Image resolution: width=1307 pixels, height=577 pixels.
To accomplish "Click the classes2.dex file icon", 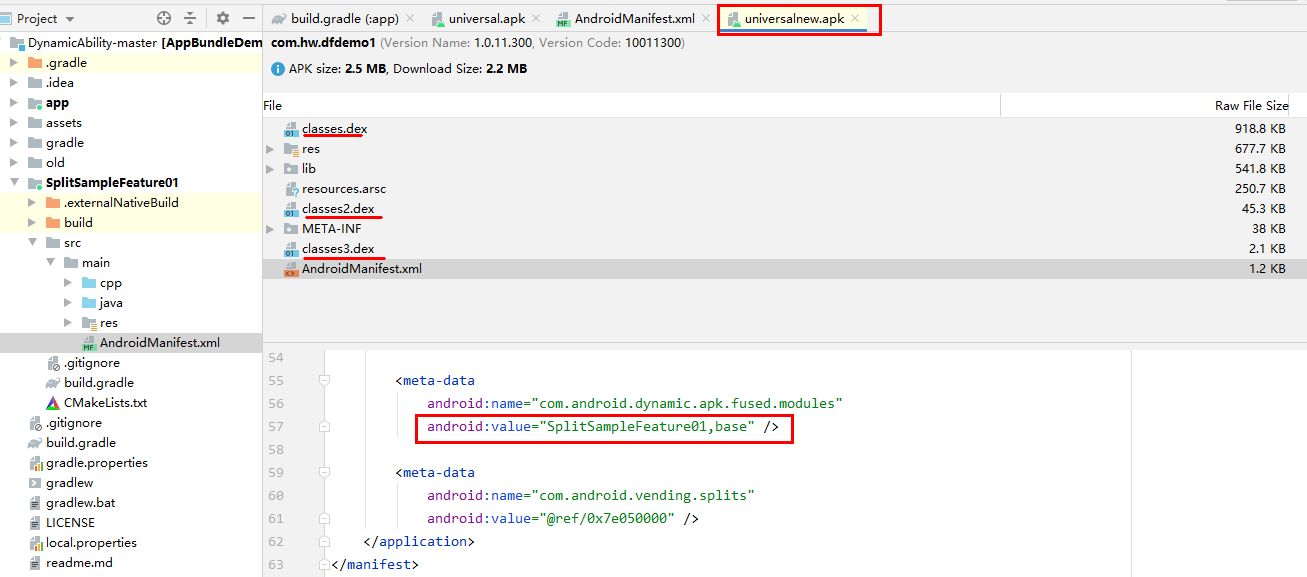I will (x=292, y=209).
